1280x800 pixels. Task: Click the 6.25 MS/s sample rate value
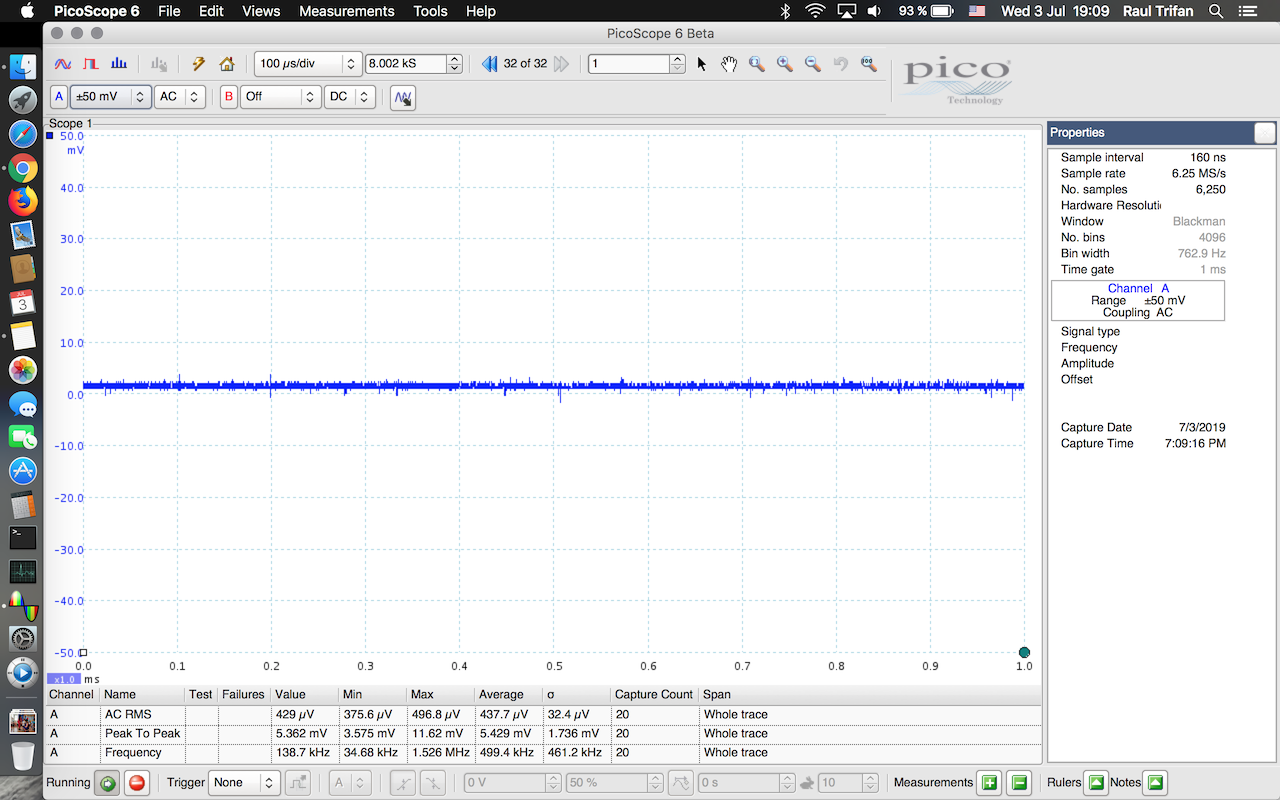1198,174
